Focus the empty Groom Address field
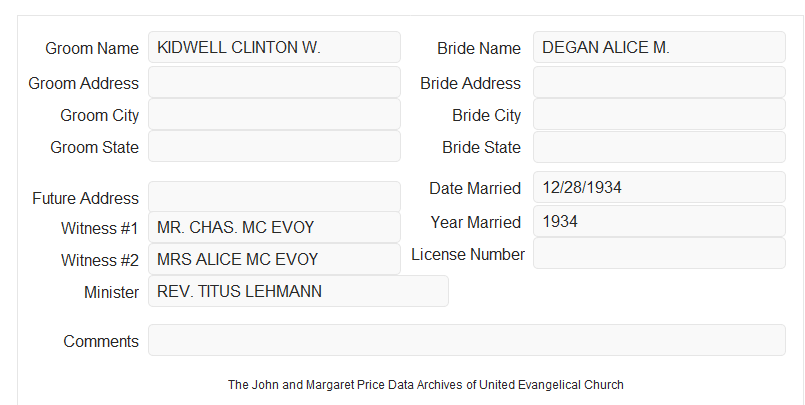The width and height of the screenshot is (805, 405). (x=274, y=82)
